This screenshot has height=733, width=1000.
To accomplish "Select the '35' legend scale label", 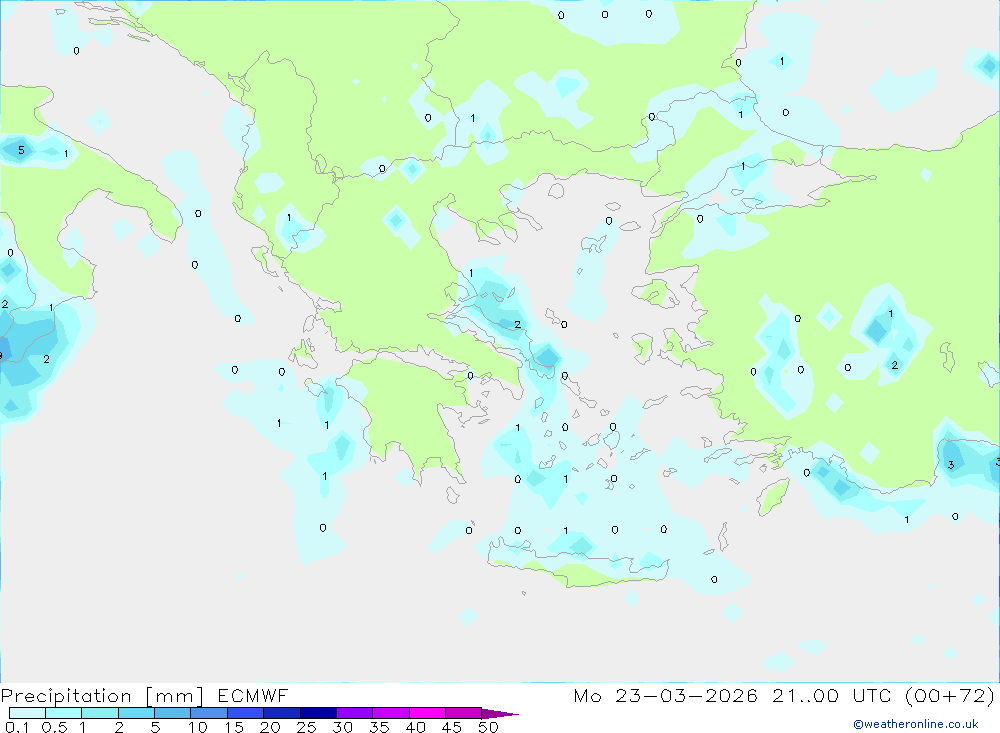I will (379, 727).
